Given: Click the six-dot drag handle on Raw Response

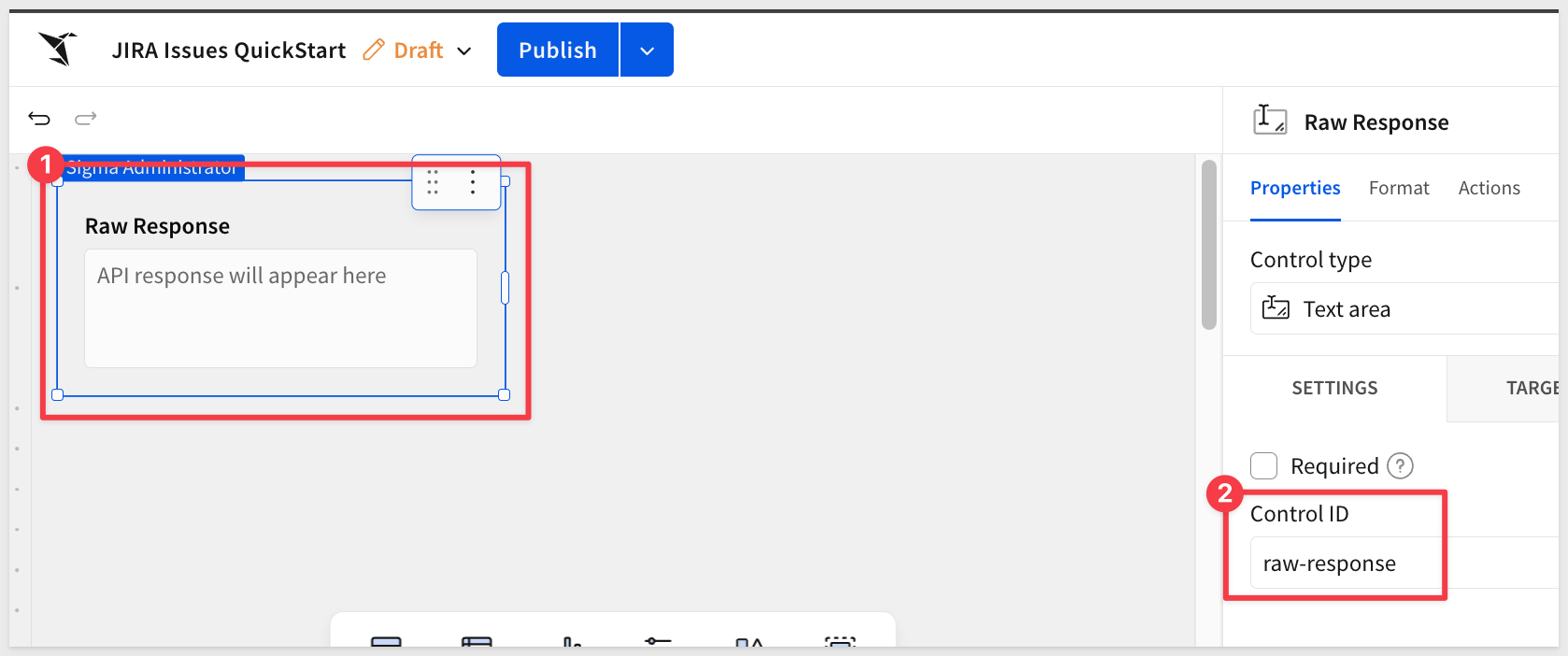Looking at the screenshot, I should click(433, 182).
